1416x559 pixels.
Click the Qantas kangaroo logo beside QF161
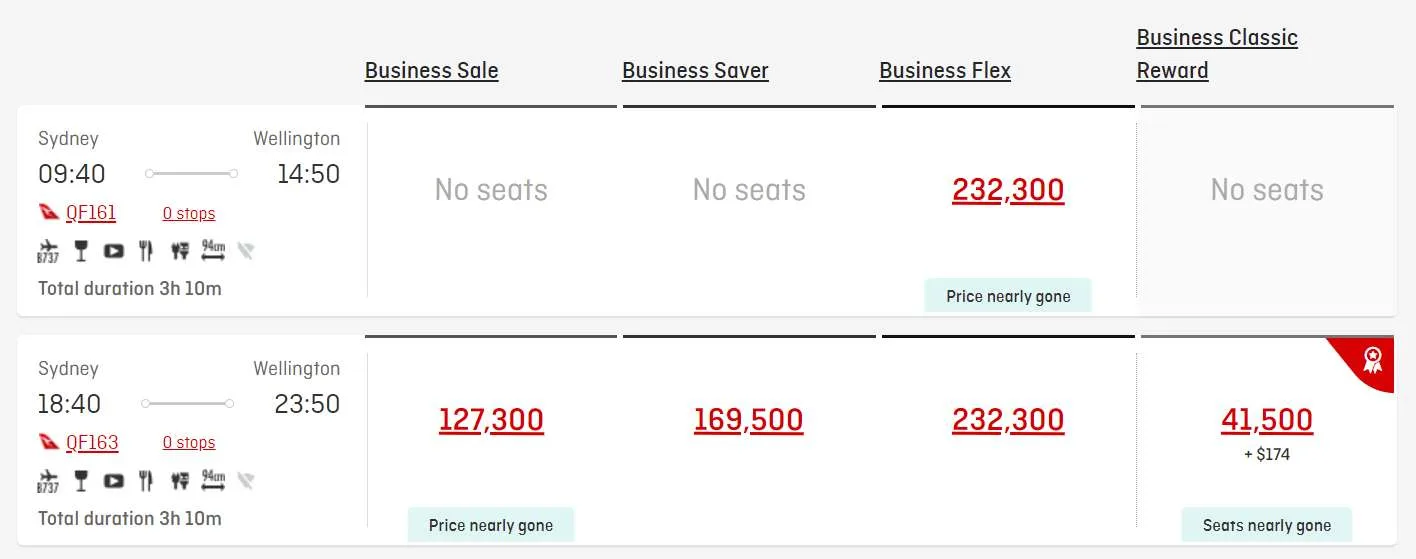click(49, 213)
